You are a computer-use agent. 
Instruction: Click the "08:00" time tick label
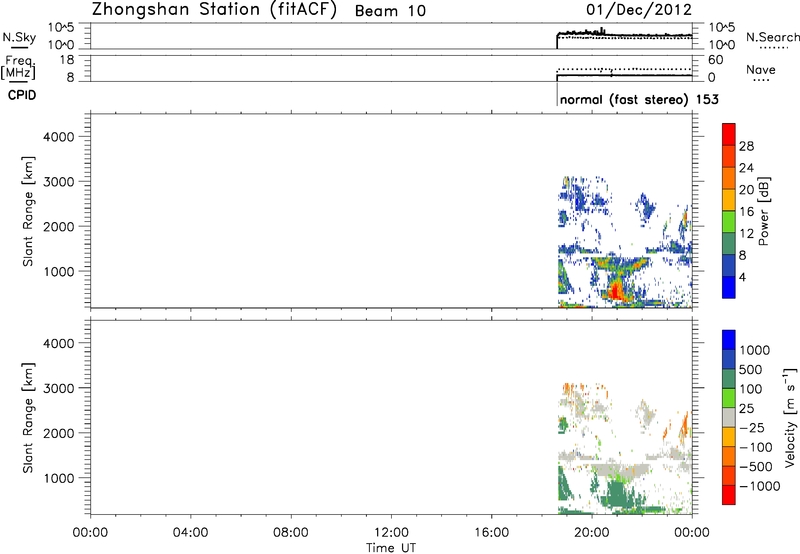pos(290,533)
